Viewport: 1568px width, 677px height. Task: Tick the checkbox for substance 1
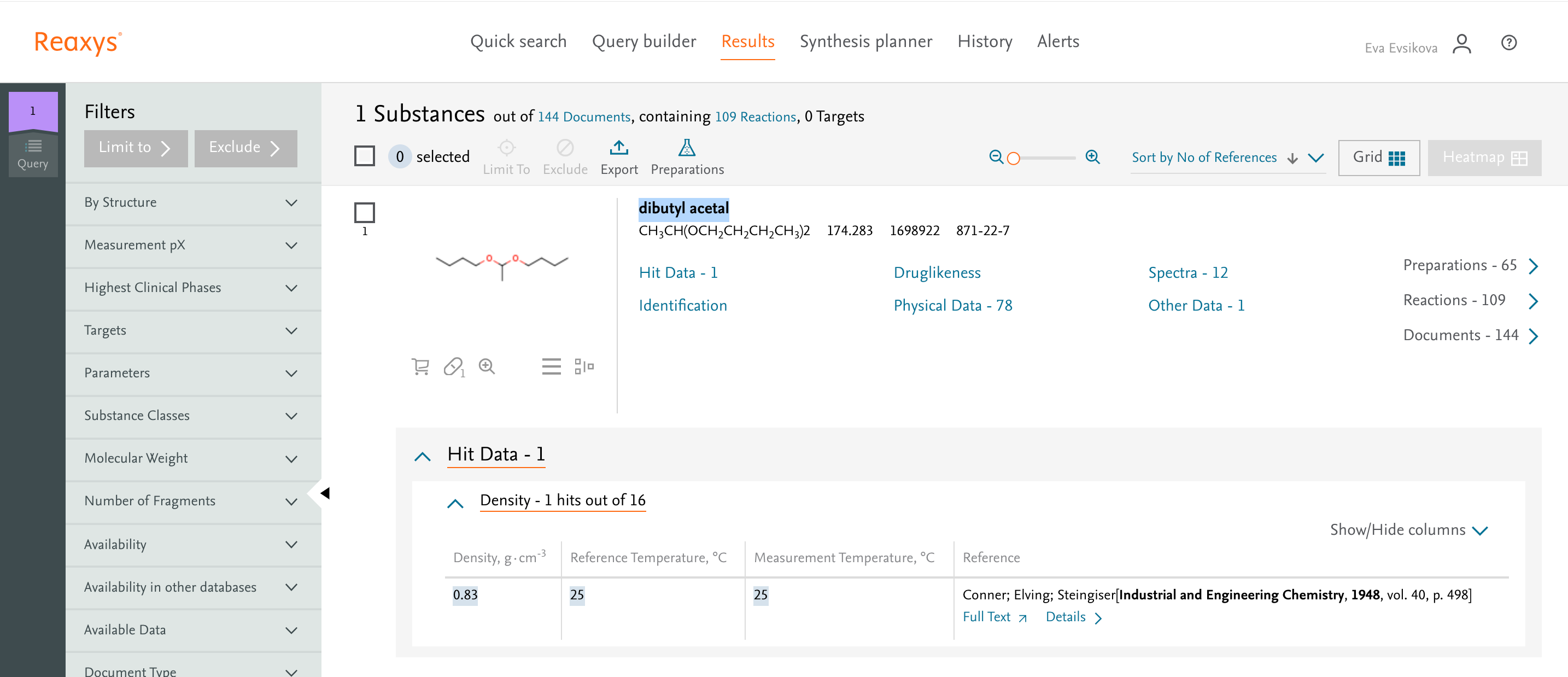point(365,213)
